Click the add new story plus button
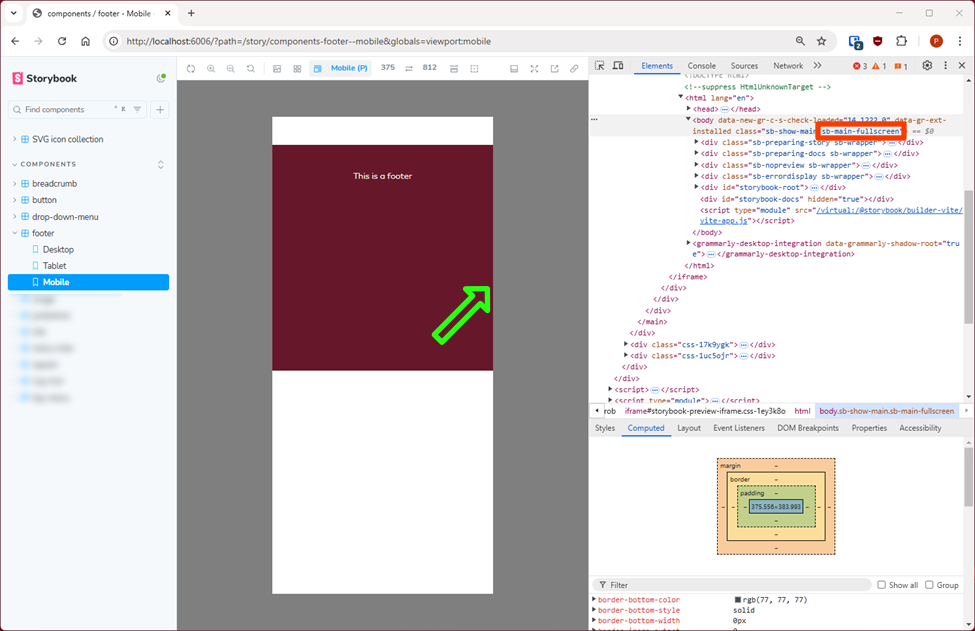This screenshot has height=631, width=975. [160, 109]
